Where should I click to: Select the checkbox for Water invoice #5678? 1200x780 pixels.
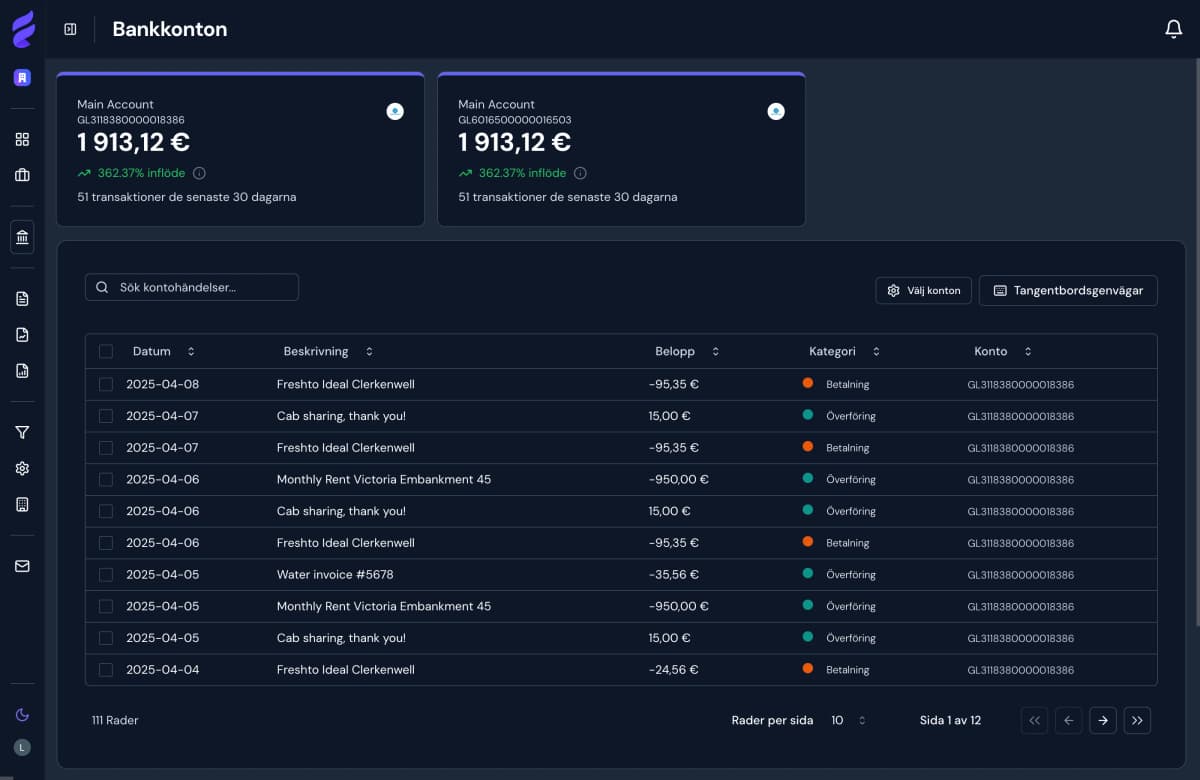[x=106, y=574]
